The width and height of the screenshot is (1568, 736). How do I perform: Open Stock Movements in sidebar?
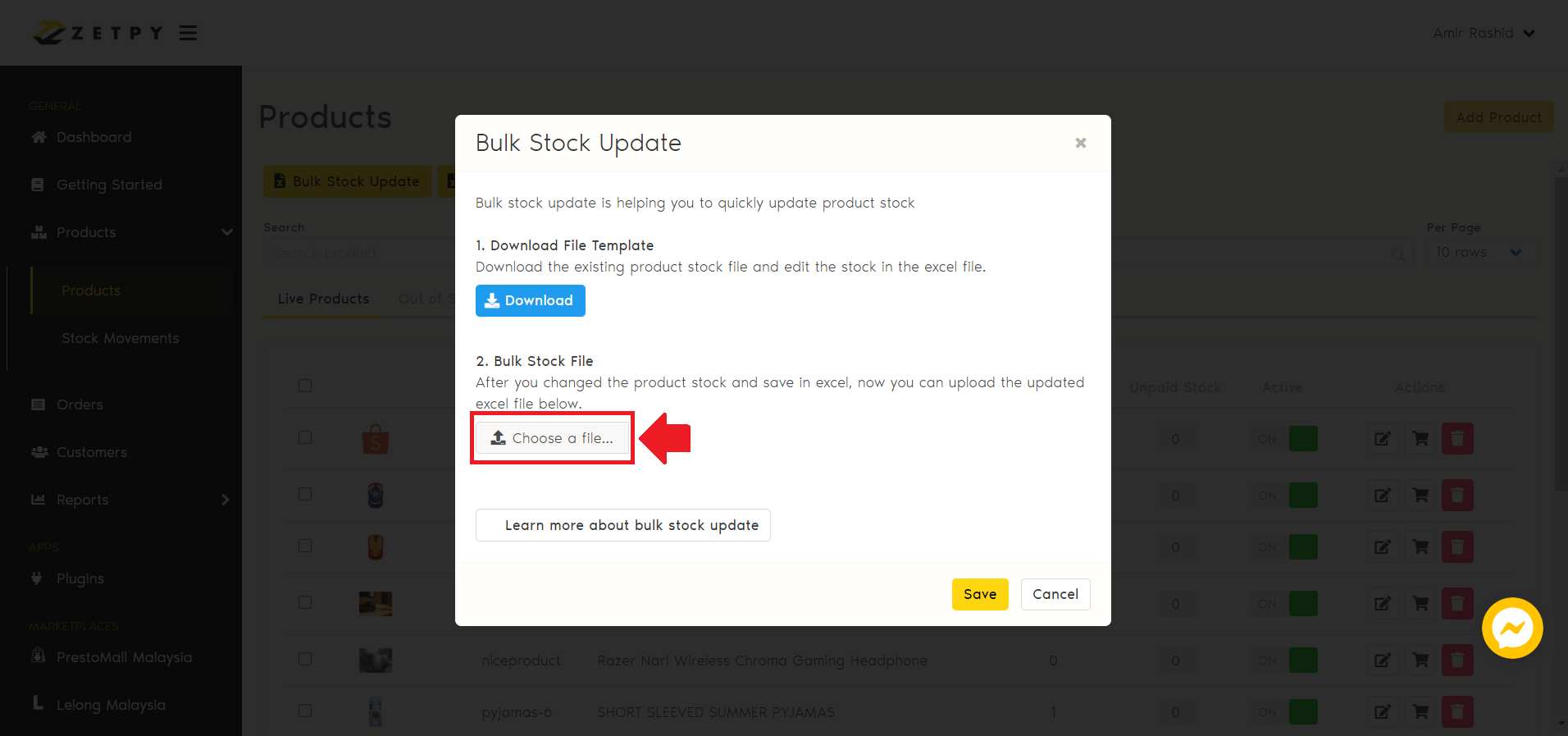click(120, 338)
